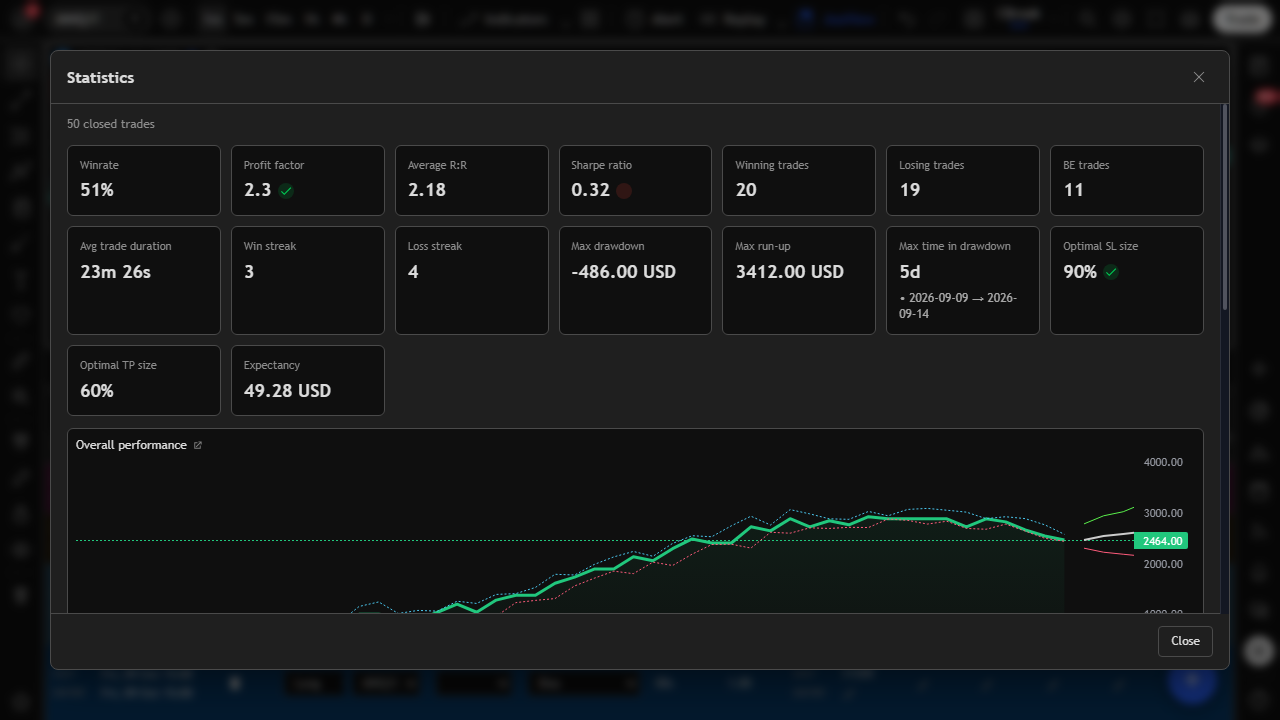Click the green checkmark beside Optimal SL size

1111,272
